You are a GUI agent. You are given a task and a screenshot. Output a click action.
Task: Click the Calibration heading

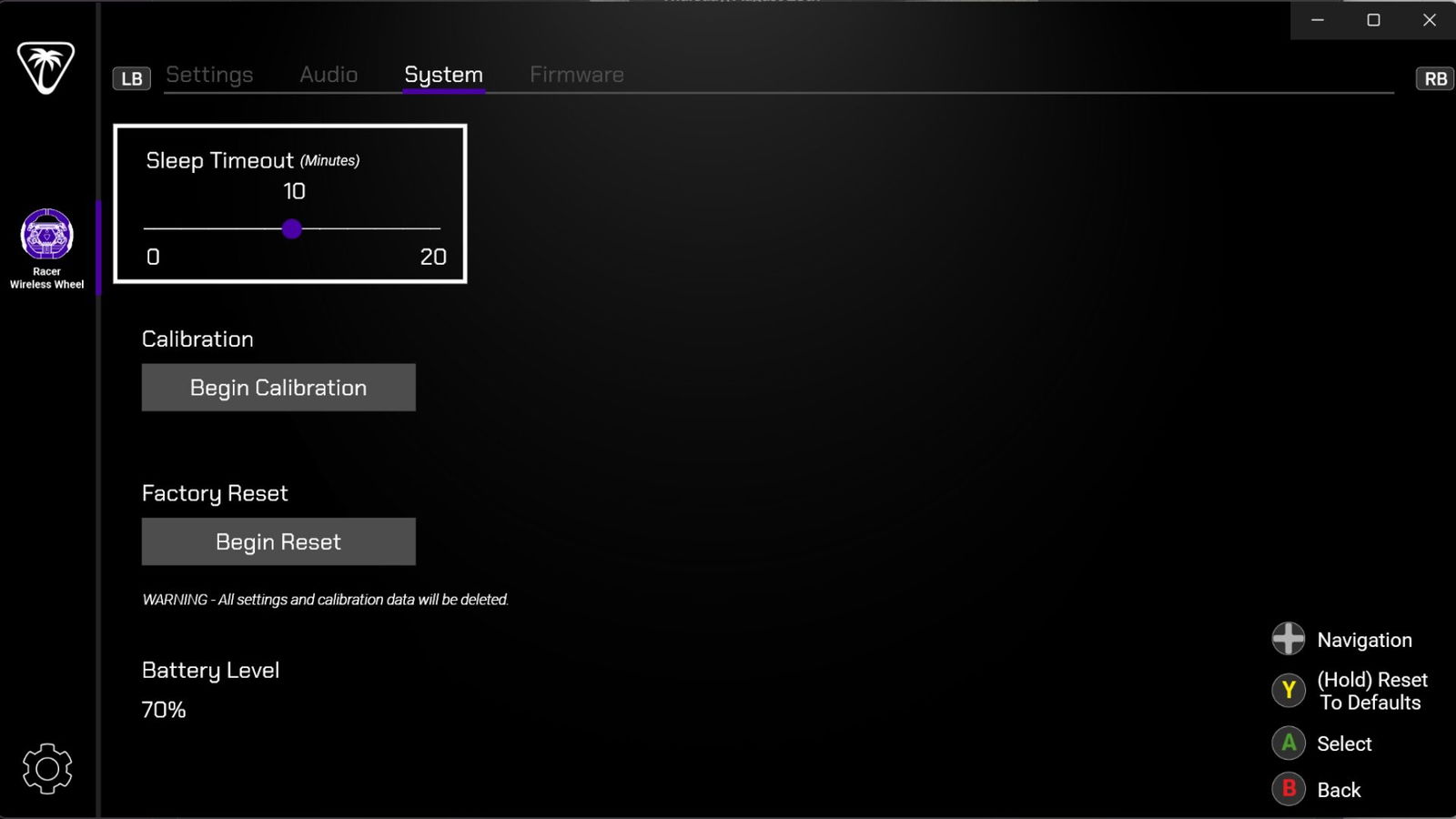coord(197,339)
